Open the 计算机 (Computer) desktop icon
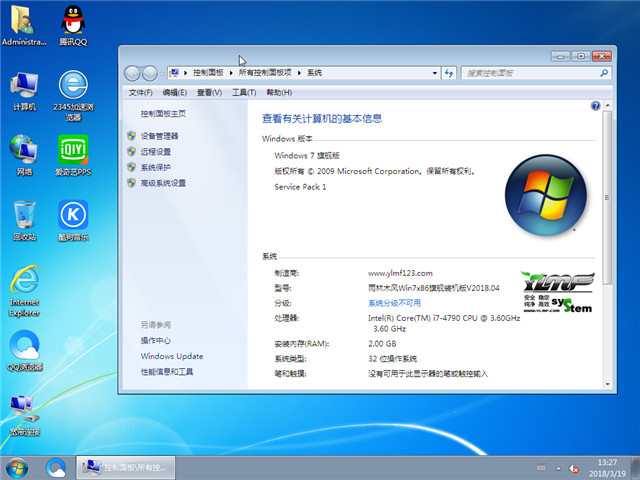The width and height of the screenshot is (640, 480). 24,91
